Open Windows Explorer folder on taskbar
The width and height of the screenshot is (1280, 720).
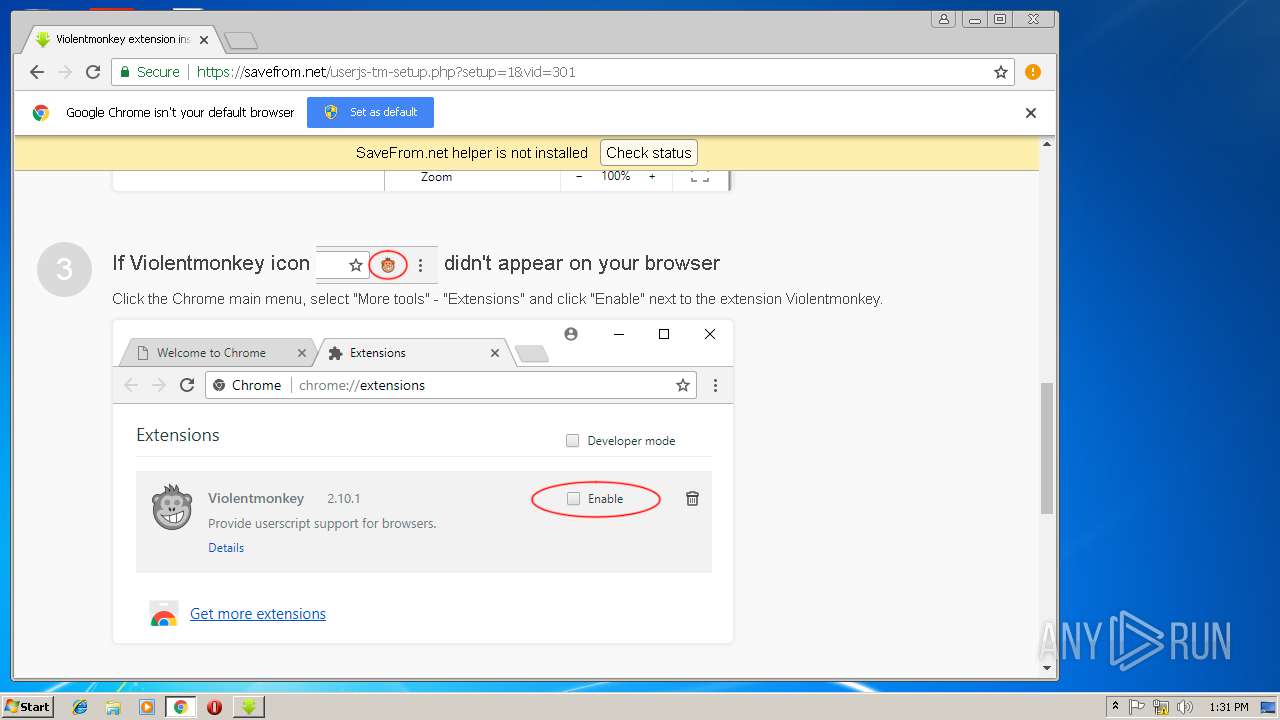pyautogui.click(x=113, y=707)
